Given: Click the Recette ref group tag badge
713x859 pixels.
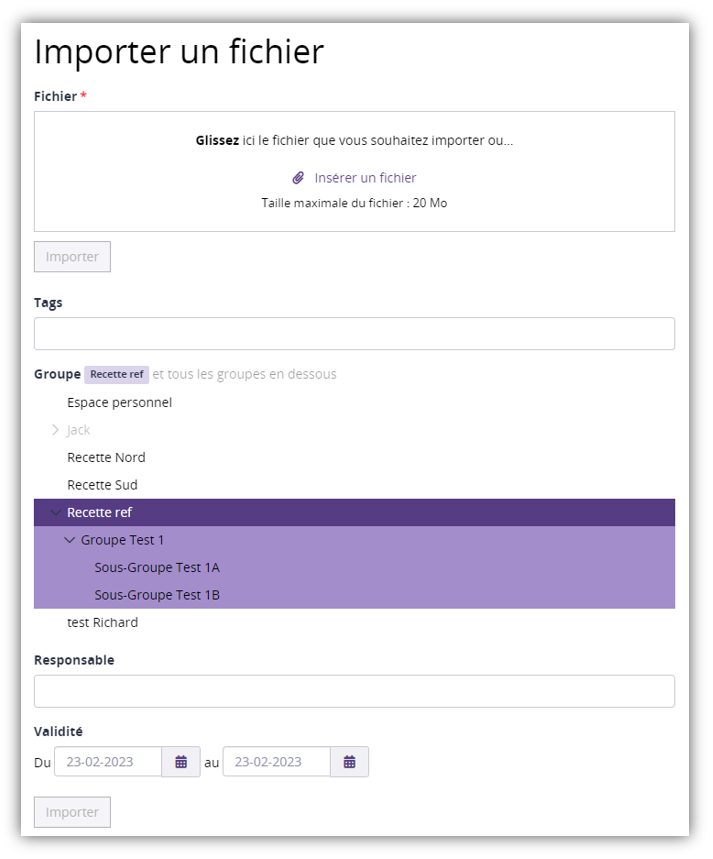Looking at the screenshot, I should (x=116, y=375).
